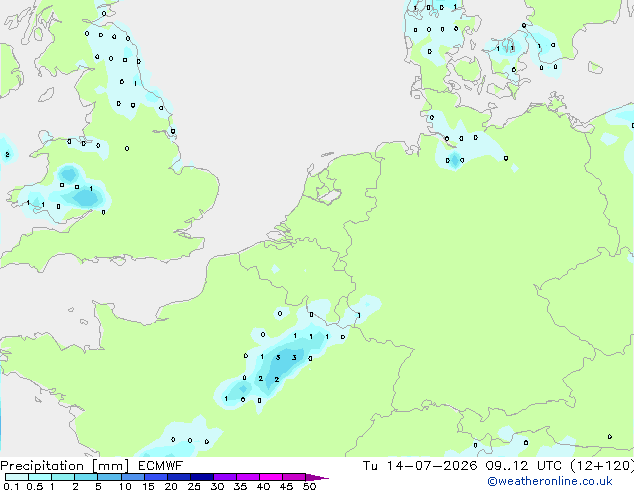Click the legend value label '50'
This screenshot has width=634, height=490.
click(309, 486)
